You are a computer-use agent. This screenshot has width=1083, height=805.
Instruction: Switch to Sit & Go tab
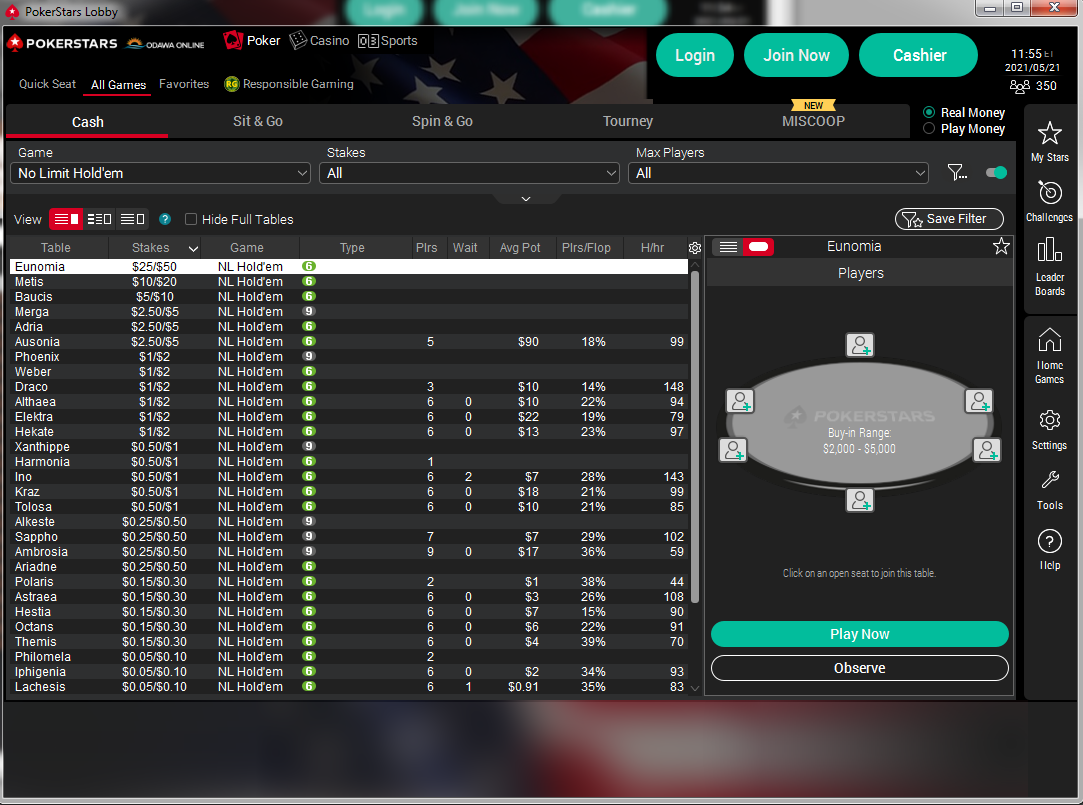pyautogui.click(x=258, y=121)
